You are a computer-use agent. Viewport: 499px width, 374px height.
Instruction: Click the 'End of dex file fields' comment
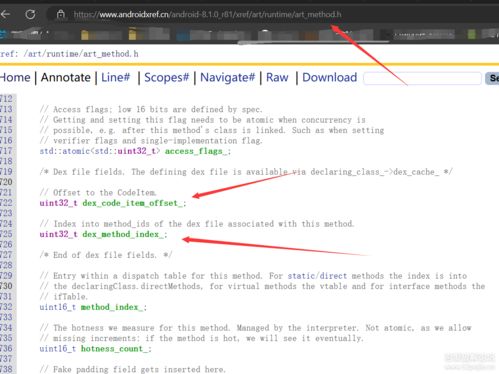[x=106, y=255]
